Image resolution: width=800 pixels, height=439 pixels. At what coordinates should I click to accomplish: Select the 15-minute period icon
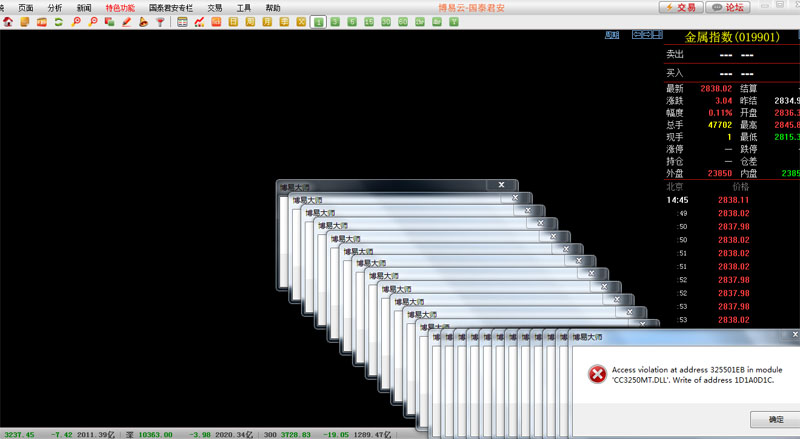click(x=369, y=22)
